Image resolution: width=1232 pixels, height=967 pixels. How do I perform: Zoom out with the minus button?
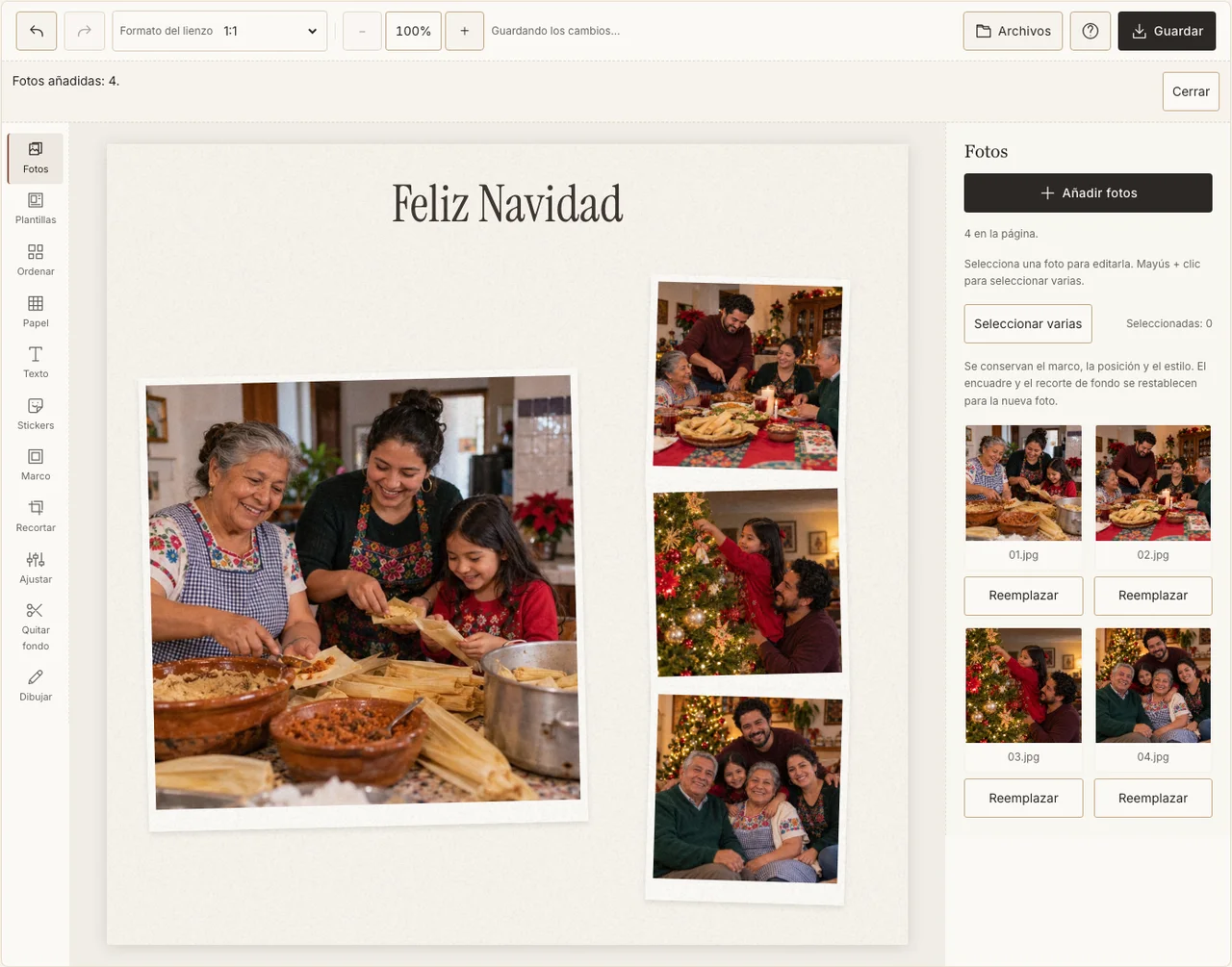[362, 31]
